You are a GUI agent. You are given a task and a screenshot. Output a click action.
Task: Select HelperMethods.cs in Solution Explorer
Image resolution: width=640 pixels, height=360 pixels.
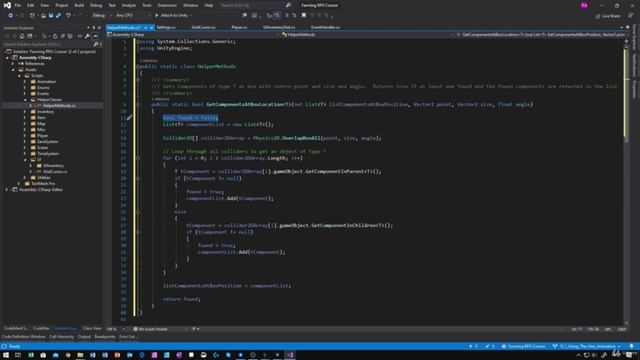(x=59, y=106)
